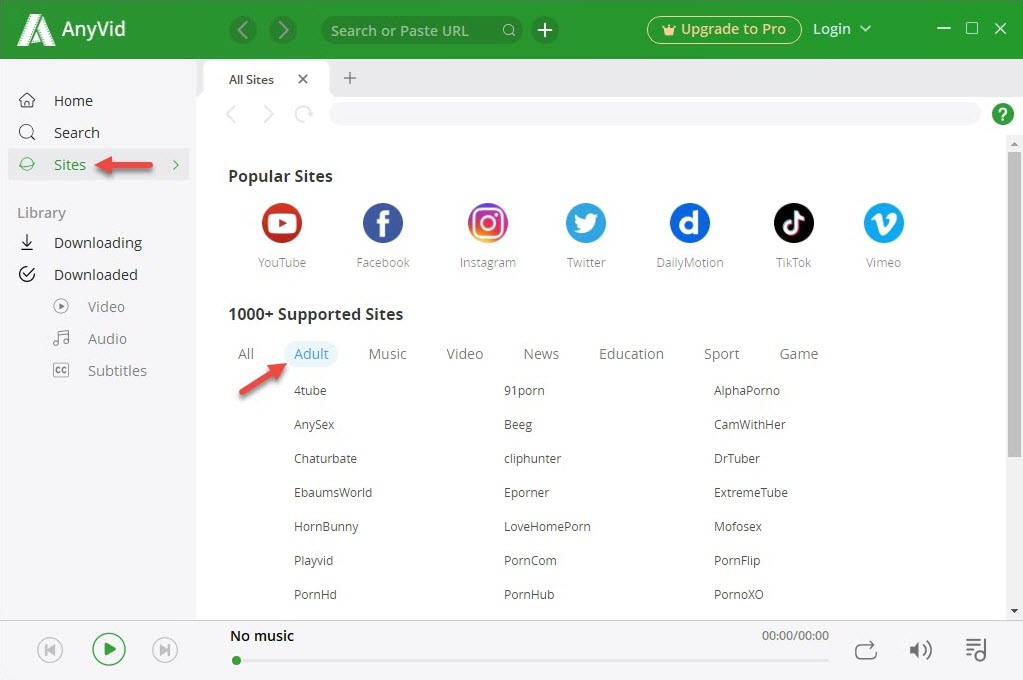Open the playlist queue icon
Viewport: 1023px width, 680px height.
coord(976,649)
